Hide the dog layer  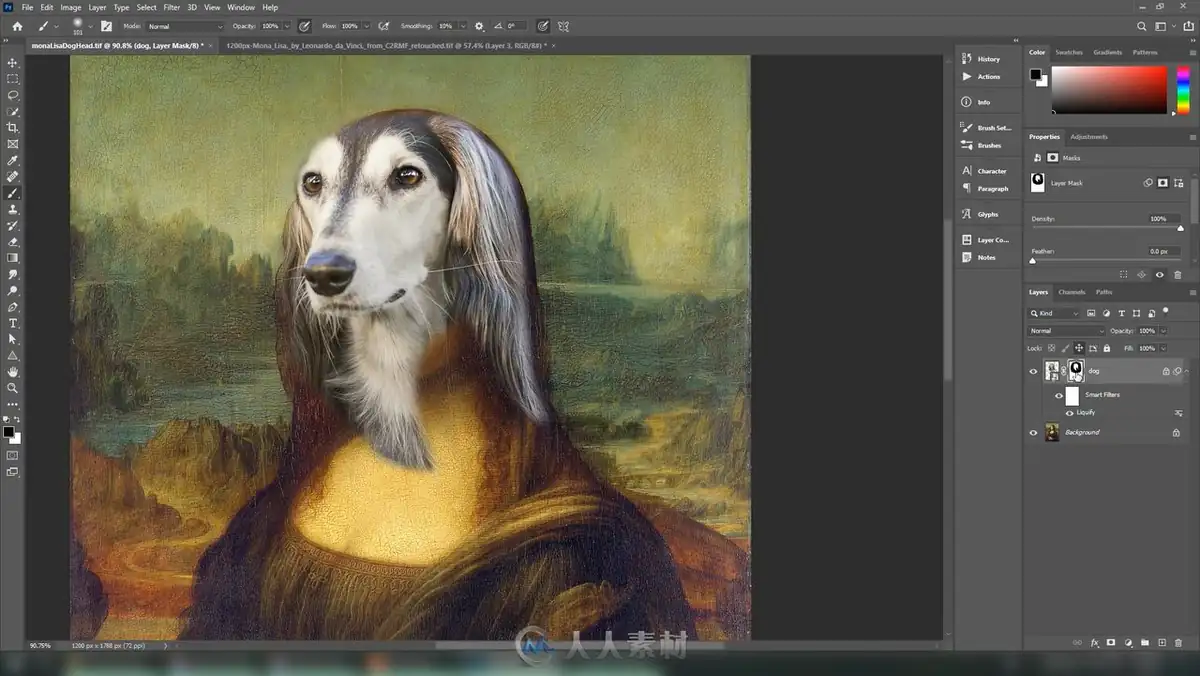tap(1034, 371)
